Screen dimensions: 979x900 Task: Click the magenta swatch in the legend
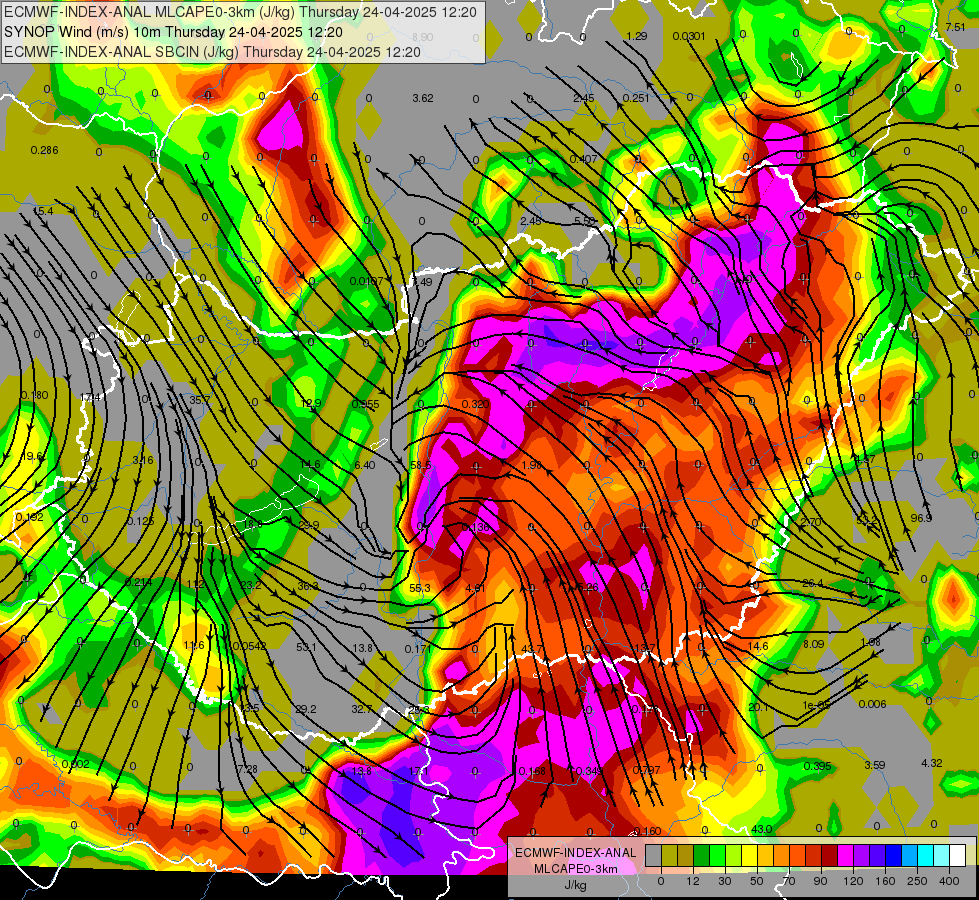(x=846, y=856)
